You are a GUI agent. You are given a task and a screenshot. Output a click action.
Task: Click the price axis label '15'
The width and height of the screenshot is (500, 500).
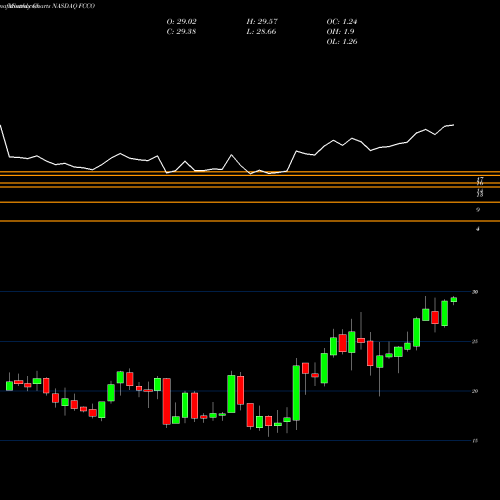pos(475,441)
